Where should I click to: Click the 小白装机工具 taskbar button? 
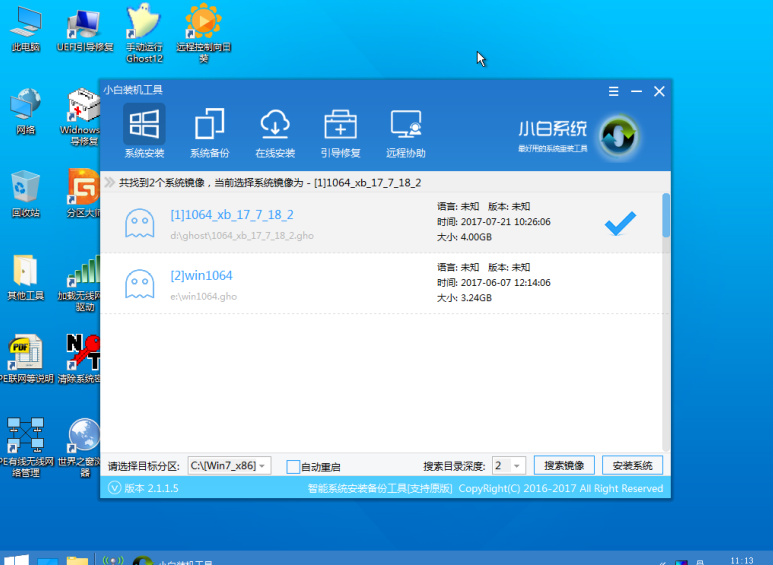(173, 560)
